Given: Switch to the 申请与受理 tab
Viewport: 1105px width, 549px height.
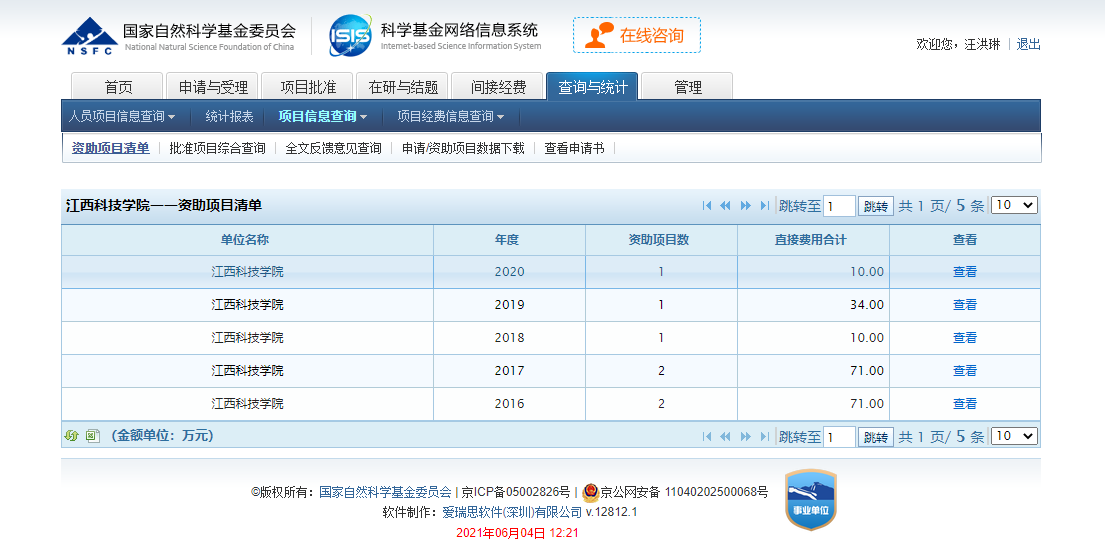Looking at the screenshot, I should tap(207, 87).
